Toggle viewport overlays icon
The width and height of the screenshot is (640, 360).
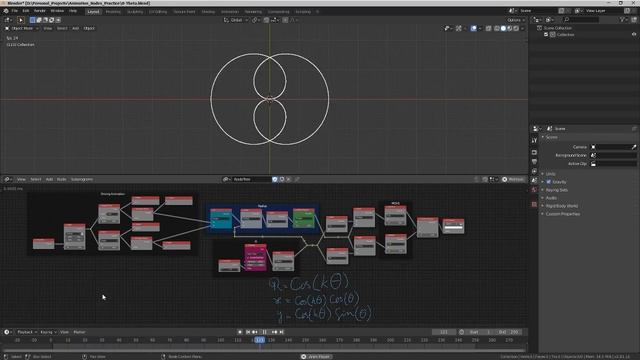coord(473,29)
